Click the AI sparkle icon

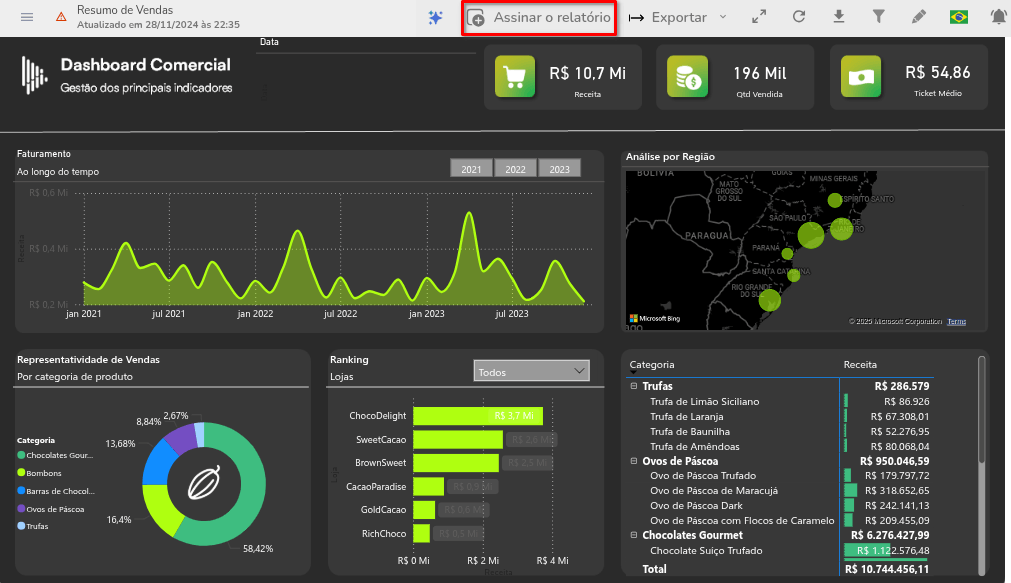[x=435, y=17]
